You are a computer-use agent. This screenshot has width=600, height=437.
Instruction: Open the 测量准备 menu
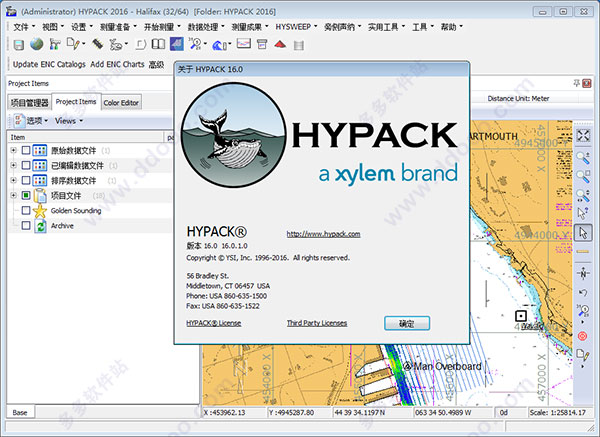(118, 27)
